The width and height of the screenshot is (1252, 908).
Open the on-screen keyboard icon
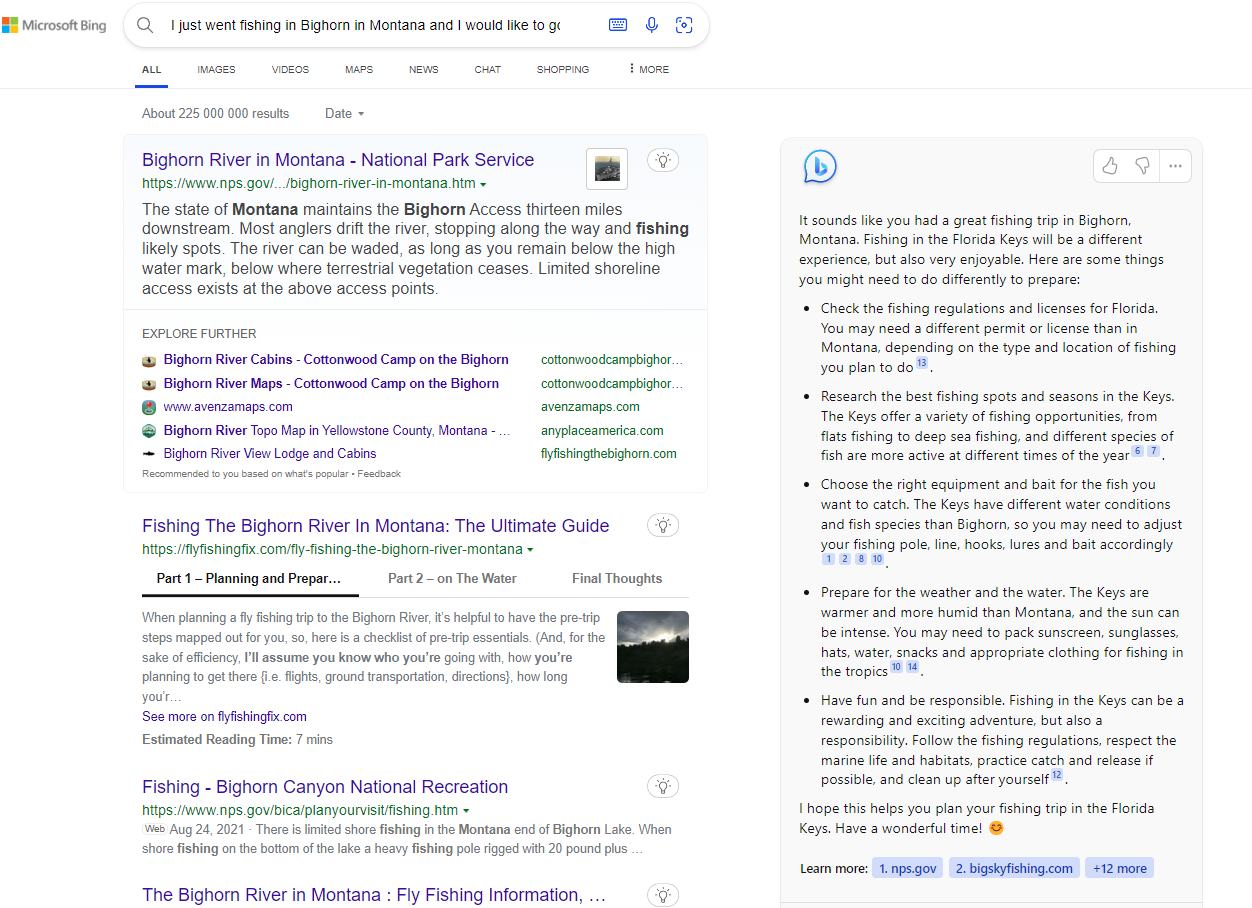pyautogui.click(x=618, y=25)
